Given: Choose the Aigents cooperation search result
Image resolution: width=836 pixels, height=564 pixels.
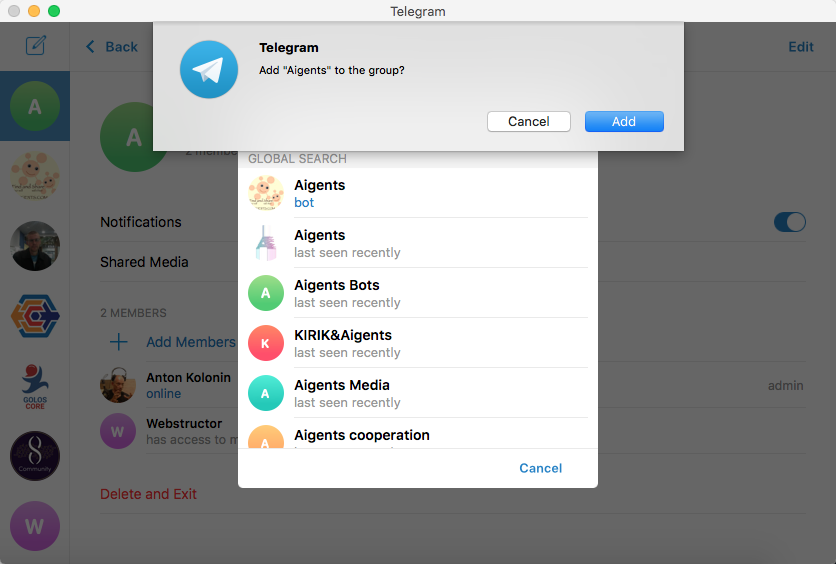Looking at the screenshot, I should click(417, 434).
